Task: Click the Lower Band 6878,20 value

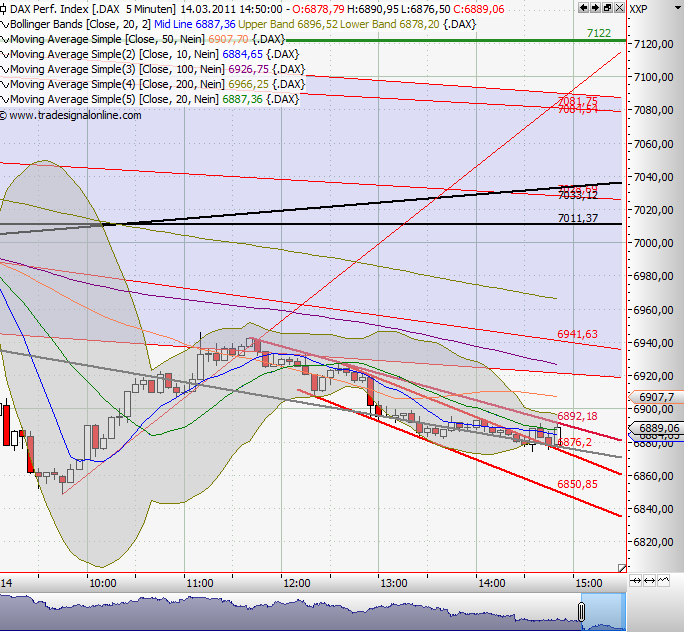Action: (390, 24)
